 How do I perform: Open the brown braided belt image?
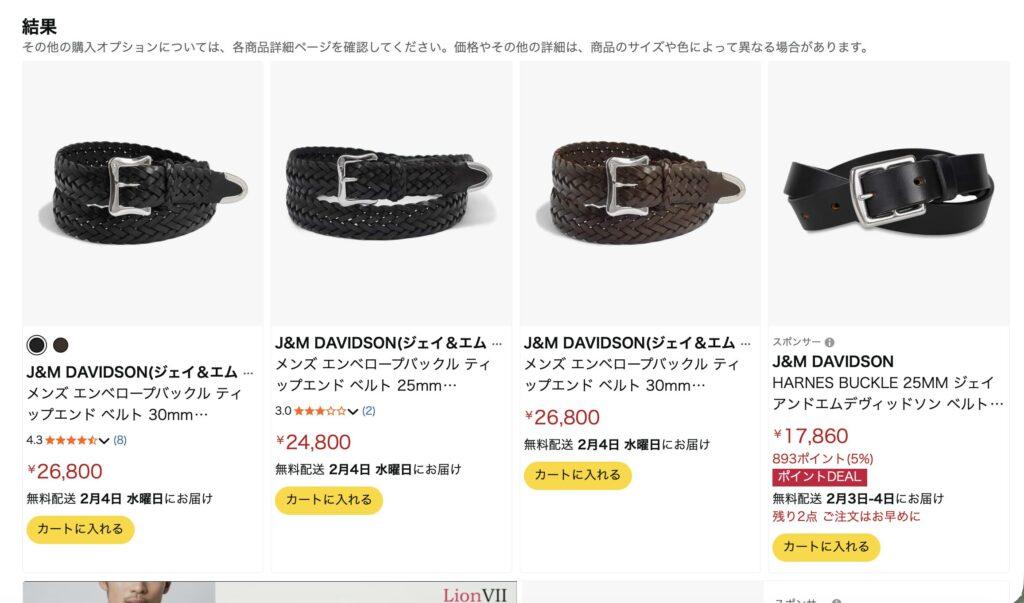tap(640, 194)
